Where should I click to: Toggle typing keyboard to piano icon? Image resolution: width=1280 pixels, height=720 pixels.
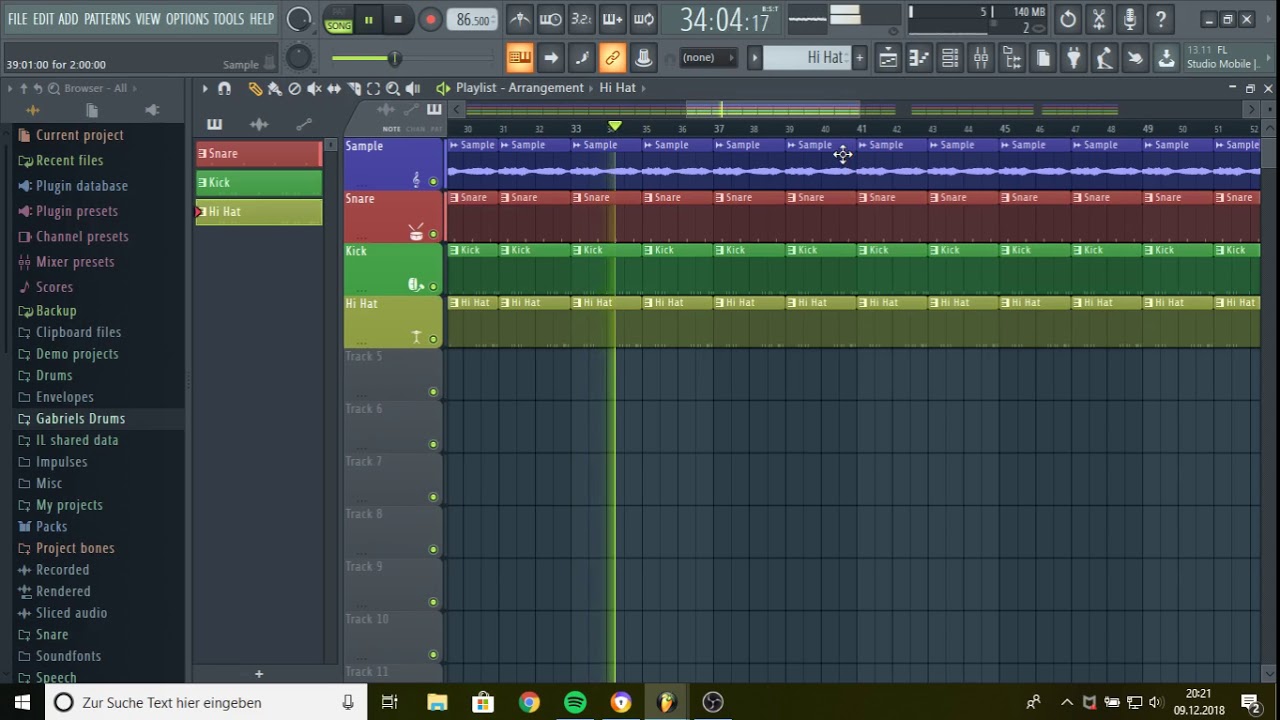tap(519, 58)
